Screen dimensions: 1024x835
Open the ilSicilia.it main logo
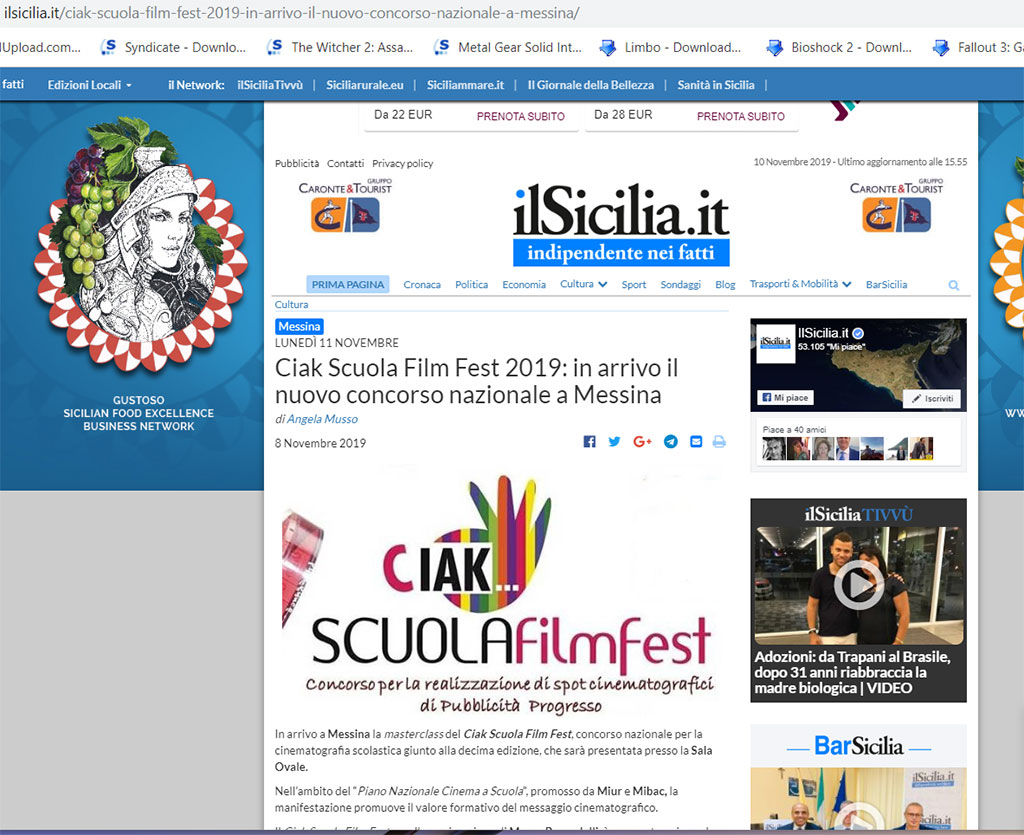[621, 225]
